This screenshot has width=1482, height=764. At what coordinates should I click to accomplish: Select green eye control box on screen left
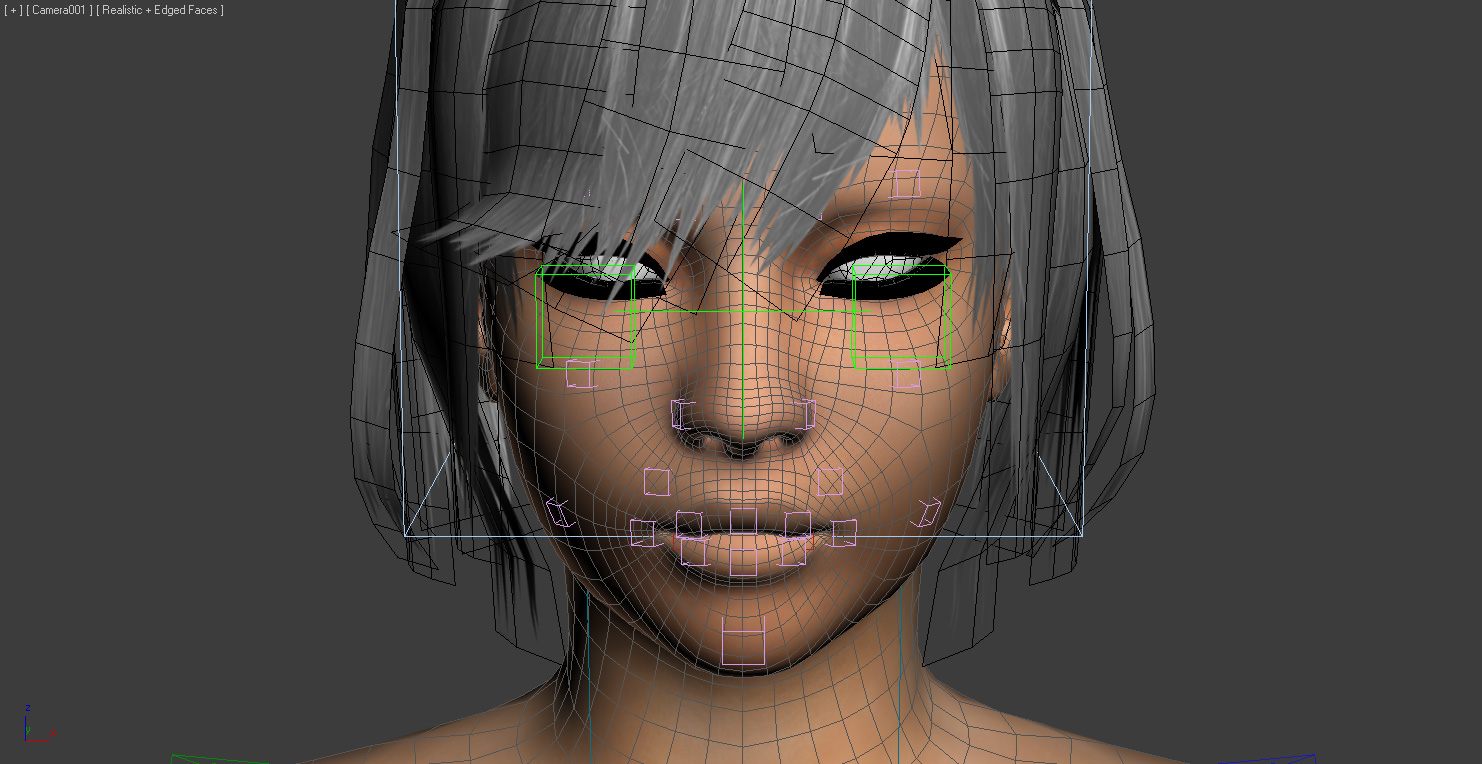[586, 318]
